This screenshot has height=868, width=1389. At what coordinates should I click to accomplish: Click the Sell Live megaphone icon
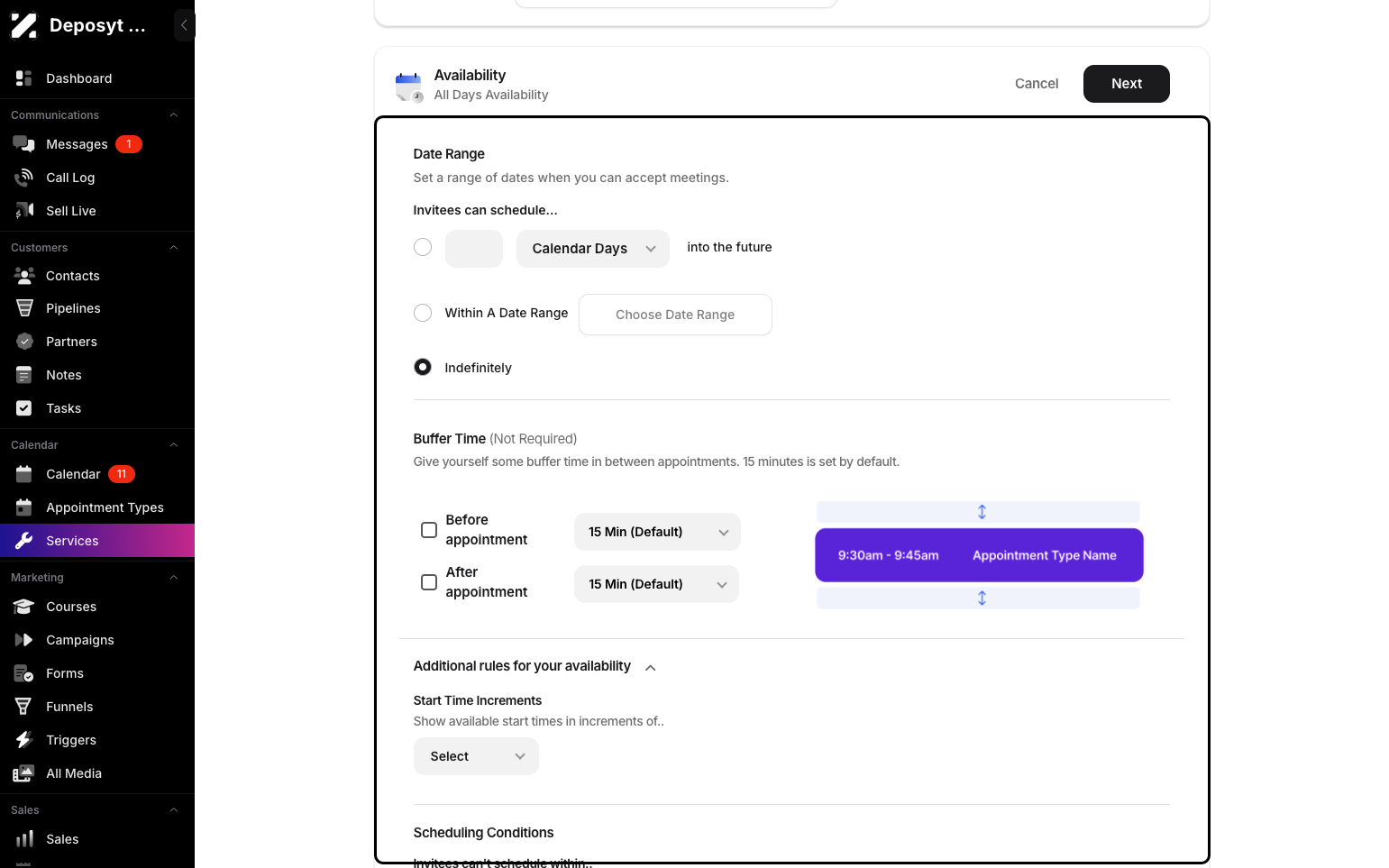[24, 211]
